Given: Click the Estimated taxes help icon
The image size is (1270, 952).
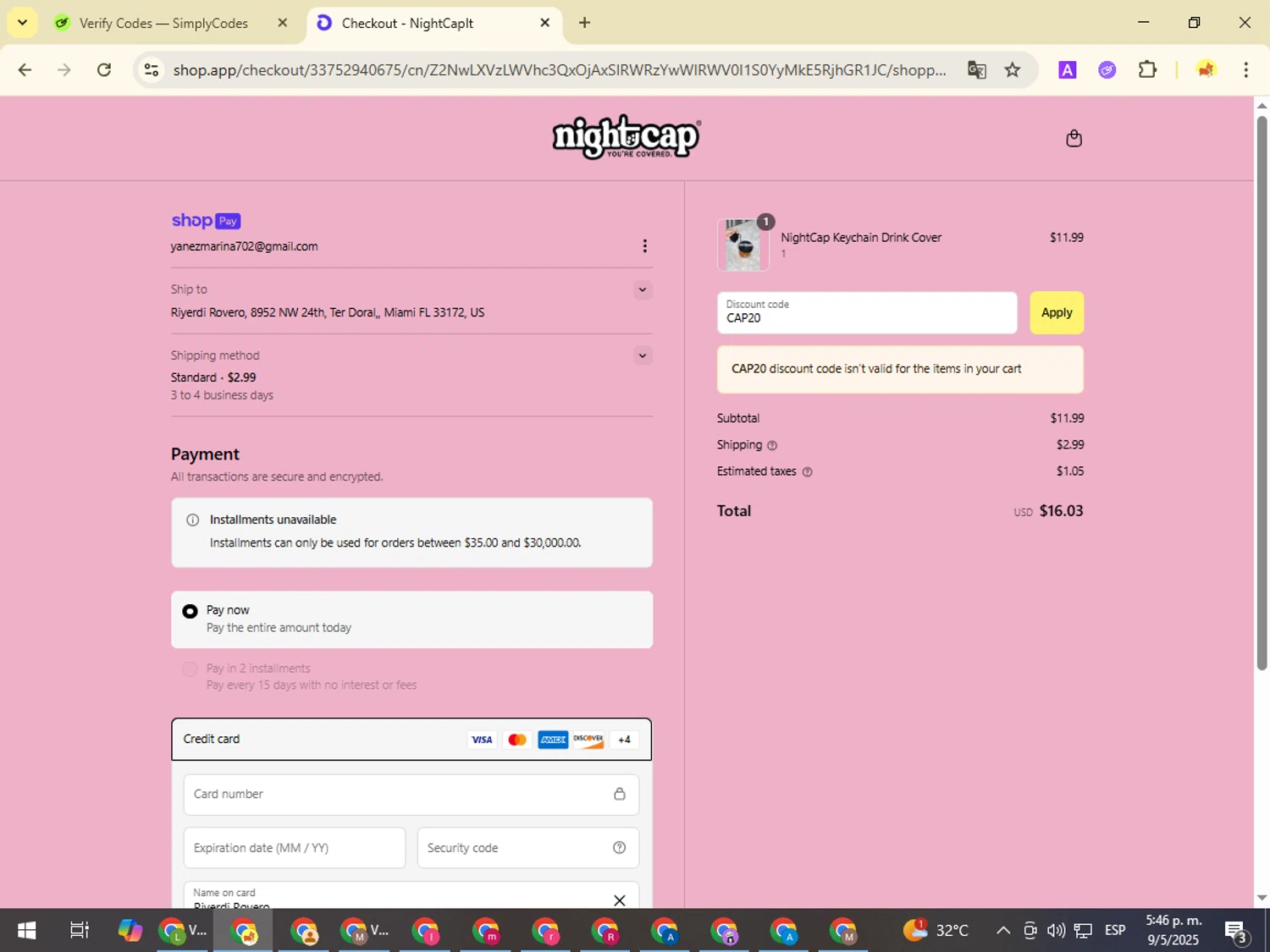Looking at the screenshot, I should [807, 472].
